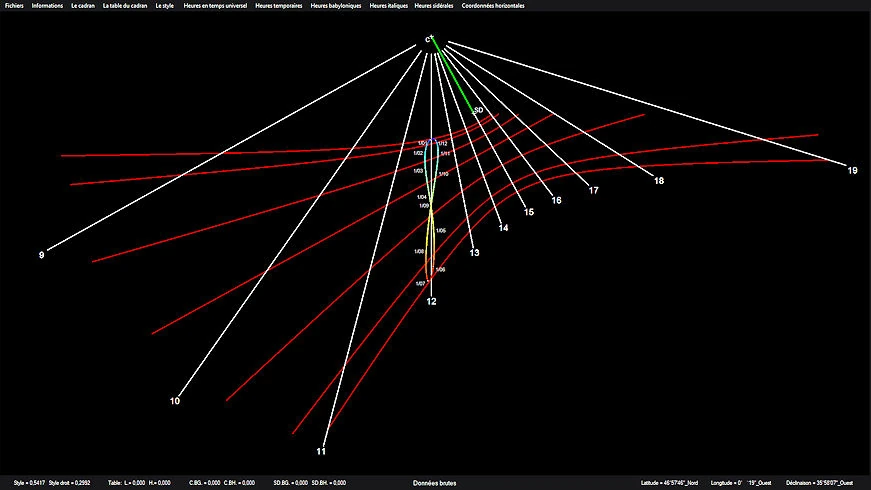Click the hour 19 line label
Screen dimensions: 871x490
852,171
